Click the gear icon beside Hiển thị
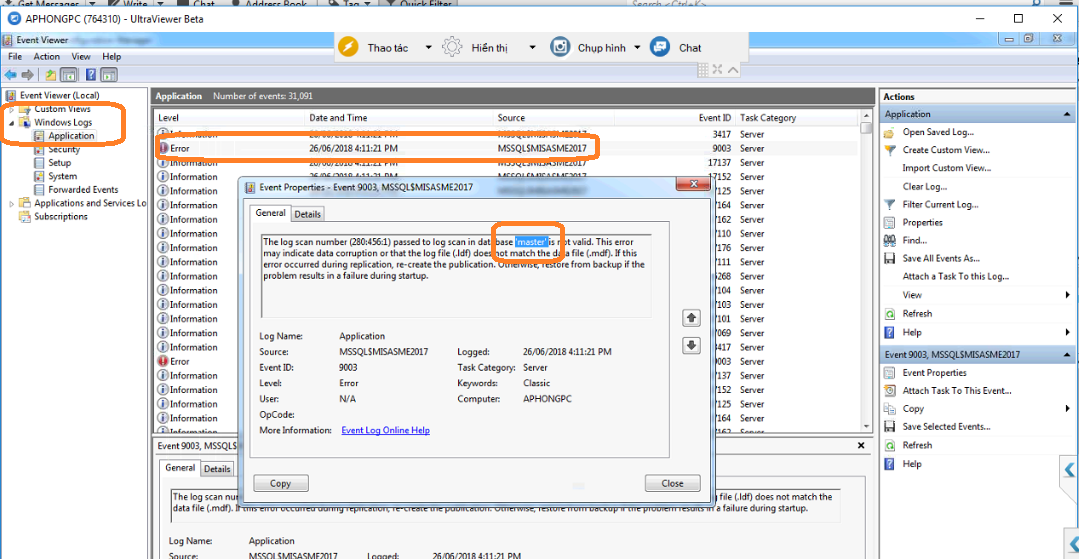 452,48
